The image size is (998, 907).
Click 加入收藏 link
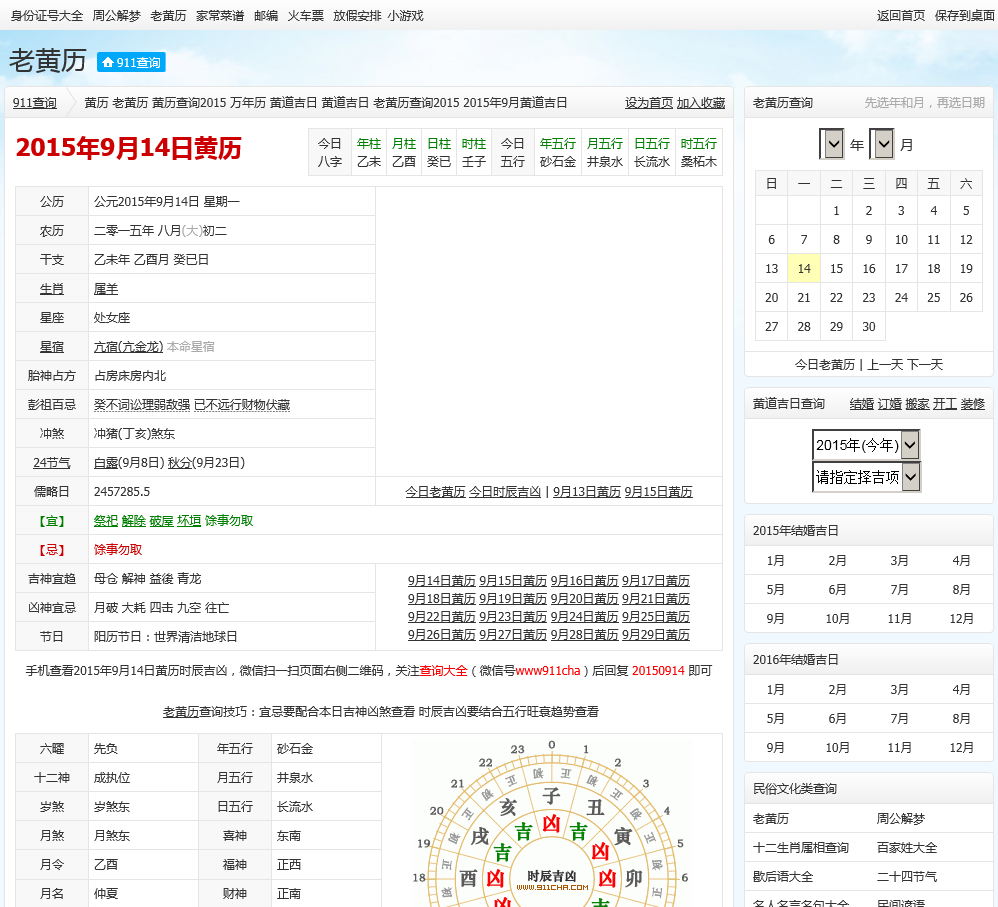pos(701,103)
